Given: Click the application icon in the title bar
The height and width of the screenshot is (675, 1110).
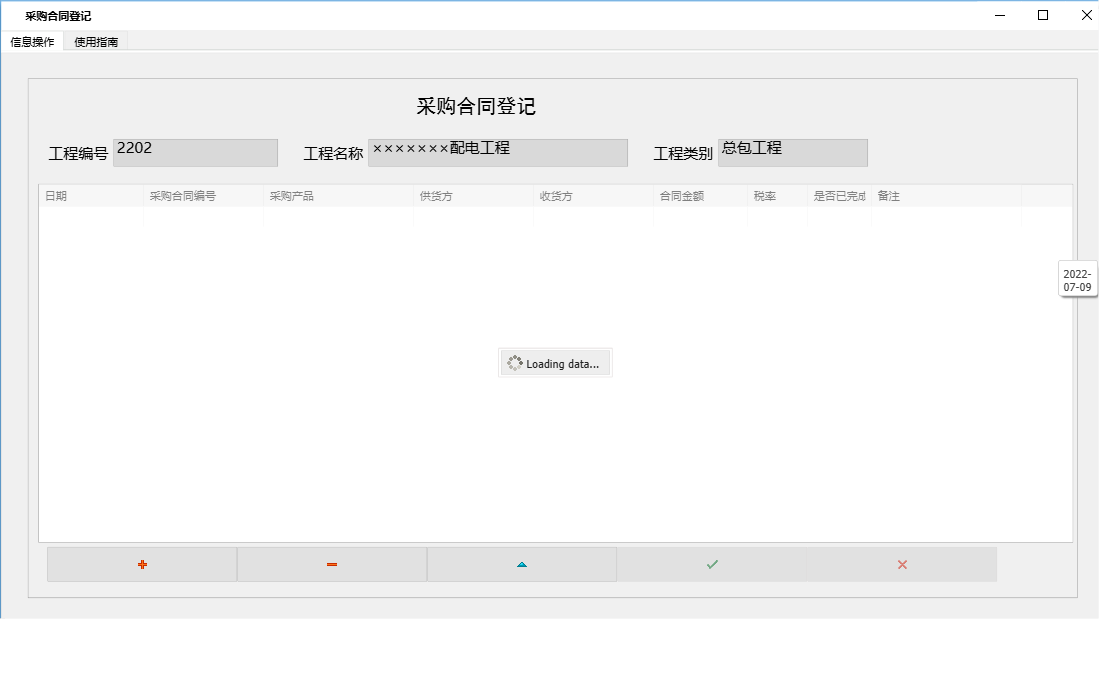Looking at the screenshot, I should click(14, 15).
